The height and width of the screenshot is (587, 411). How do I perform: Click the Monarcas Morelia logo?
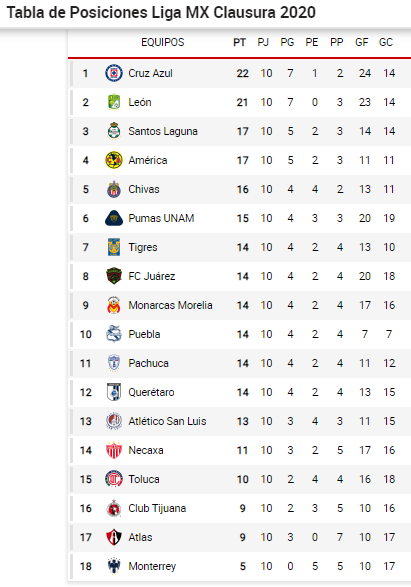coord(114,305)
